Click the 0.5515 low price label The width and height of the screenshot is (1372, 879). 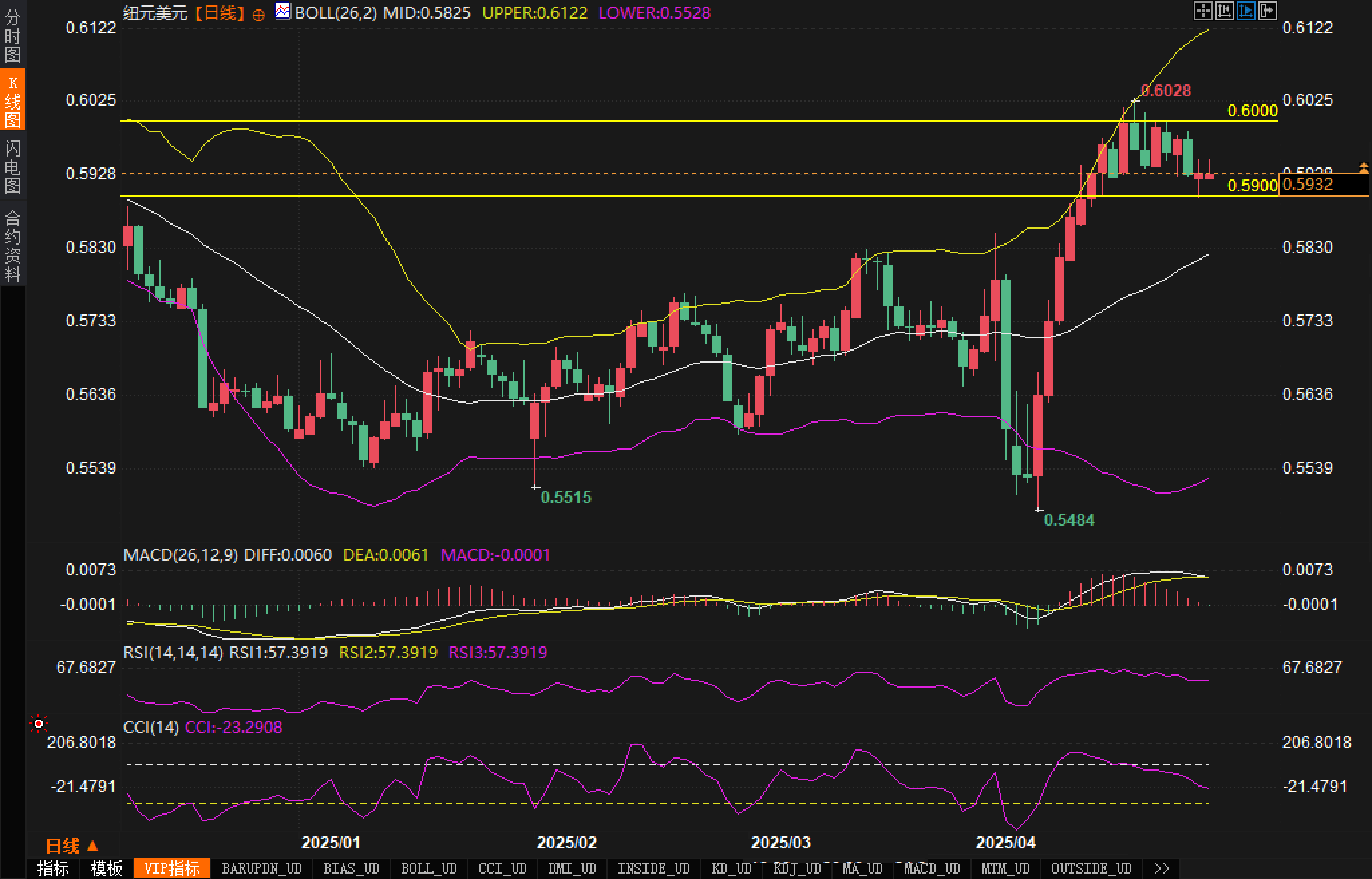pyautogui.click(x=566, y=497)
